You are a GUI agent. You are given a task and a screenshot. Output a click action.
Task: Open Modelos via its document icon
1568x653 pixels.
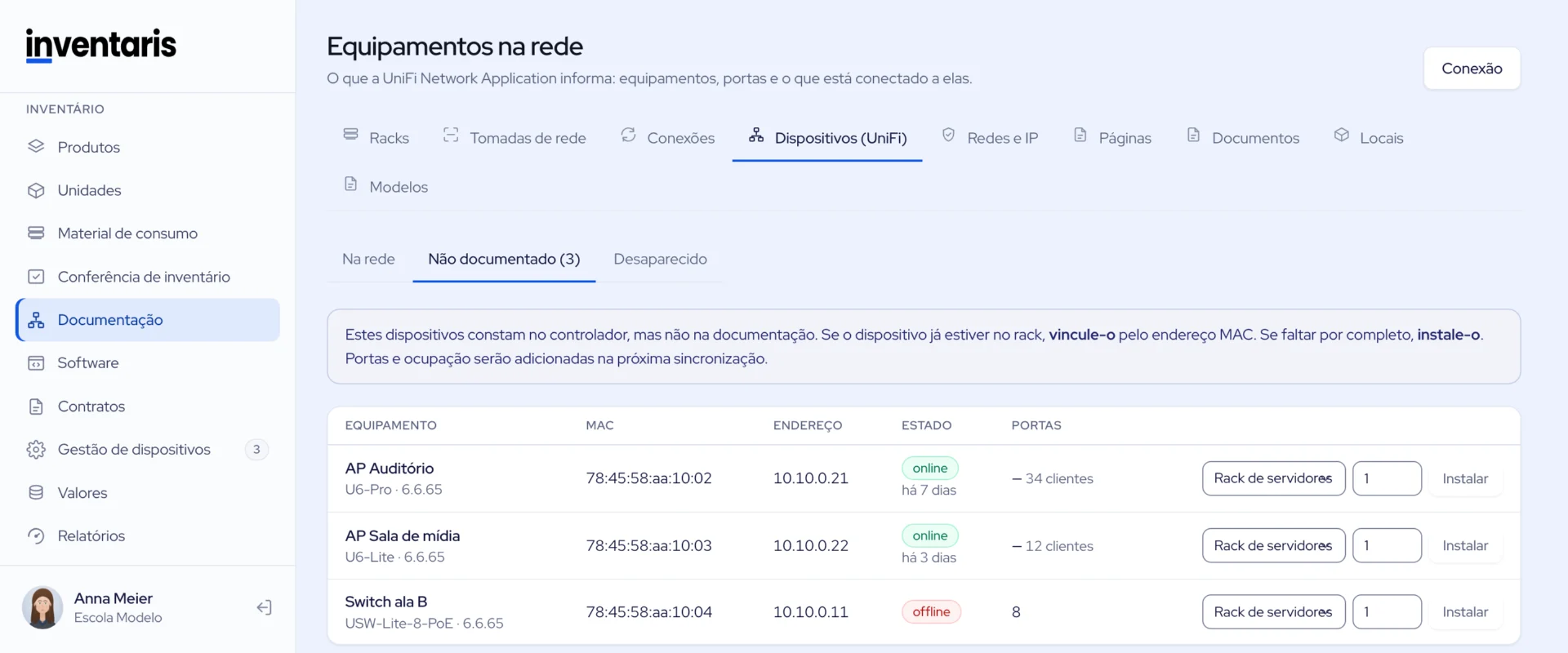pyautogui.click(x=351, y=184)
